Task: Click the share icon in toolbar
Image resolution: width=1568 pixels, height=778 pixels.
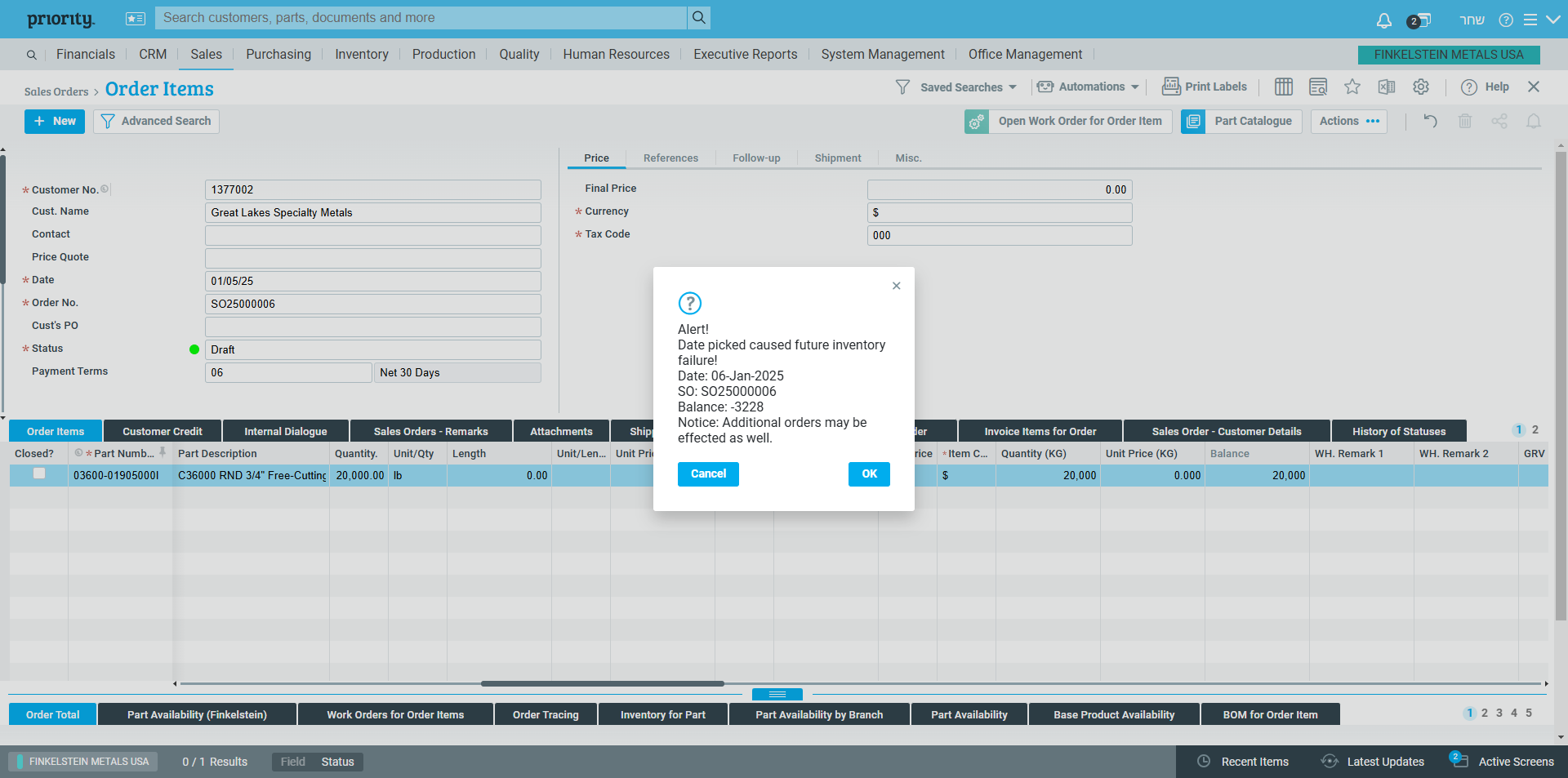Action: (x=1499, y=121)
